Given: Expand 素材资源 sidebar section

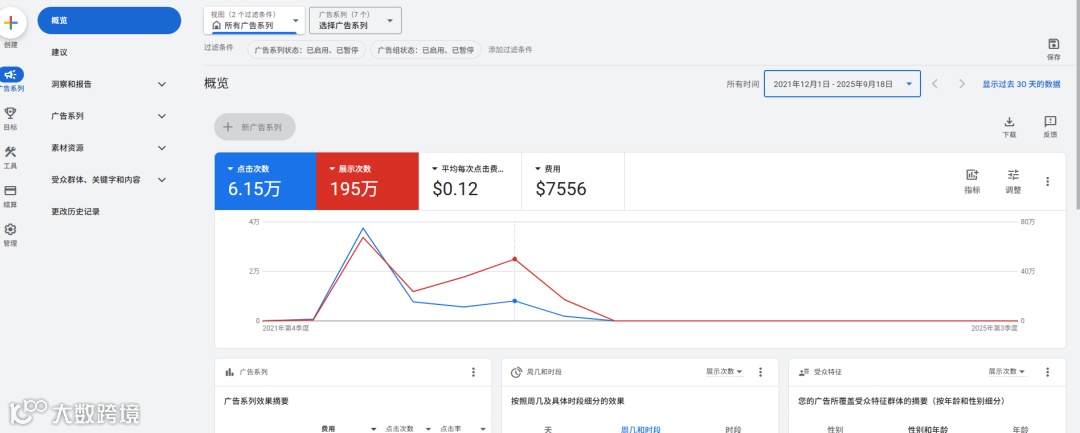Looking at the screenshot, I should (162, 148).
